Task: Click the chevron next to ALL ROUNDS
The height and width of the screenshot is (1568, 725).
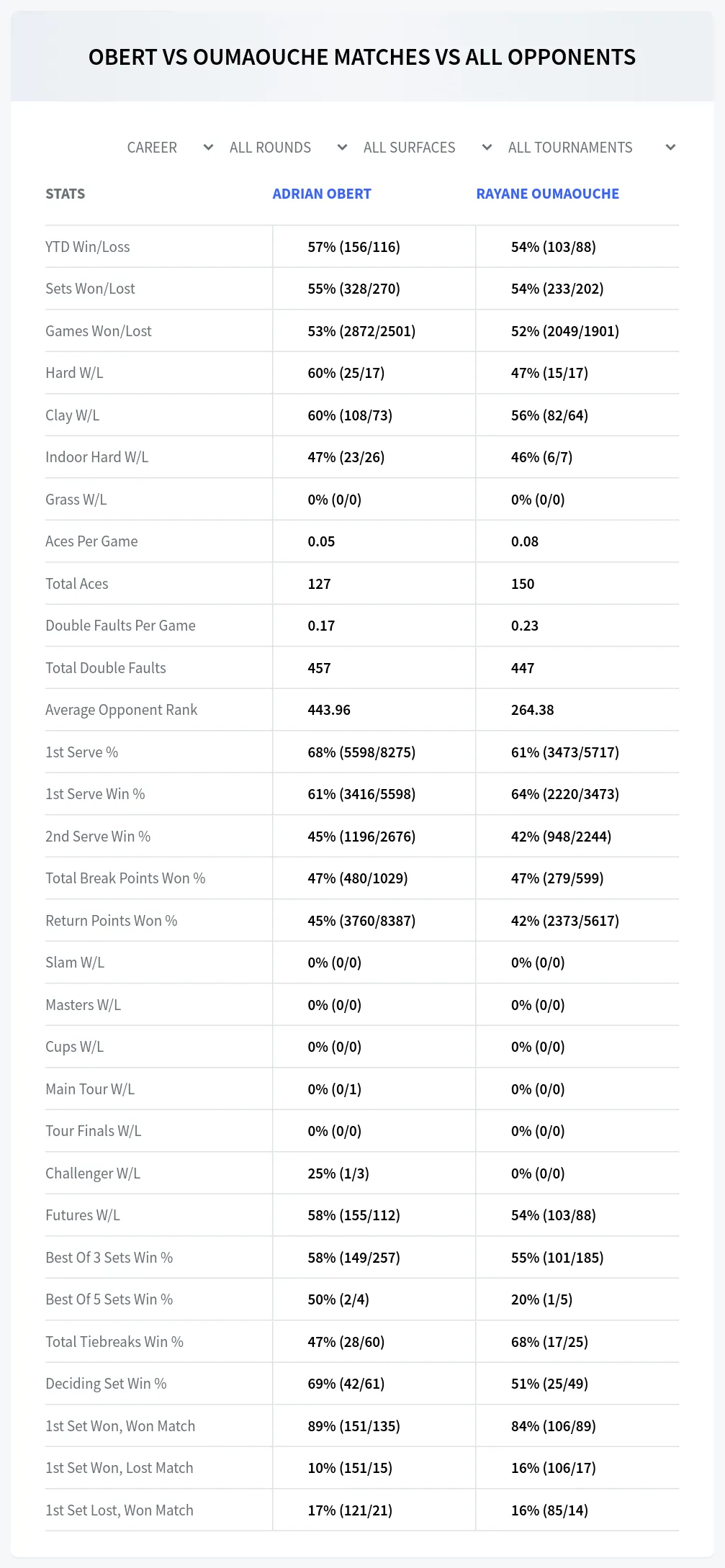Action: [342, 148]
